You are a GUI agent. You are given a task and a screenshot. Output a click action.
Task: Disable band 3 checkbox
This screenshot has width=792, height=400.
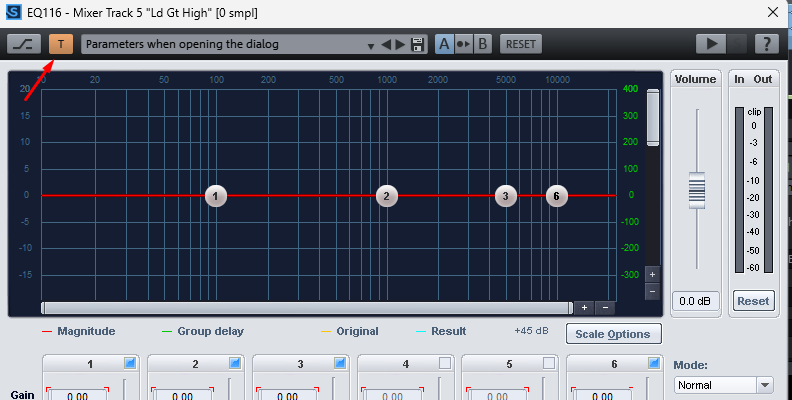point(340,363)
